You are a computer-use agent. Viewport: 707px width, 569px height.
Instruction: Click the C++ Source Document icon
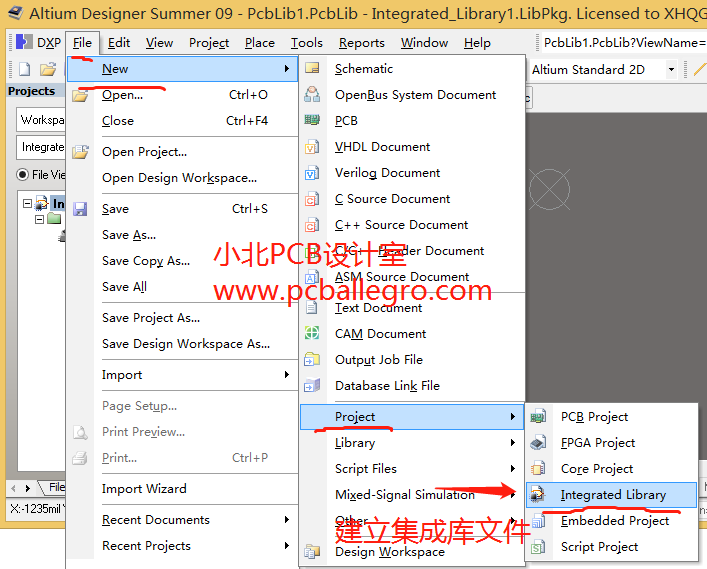click(x=312, y=225)
